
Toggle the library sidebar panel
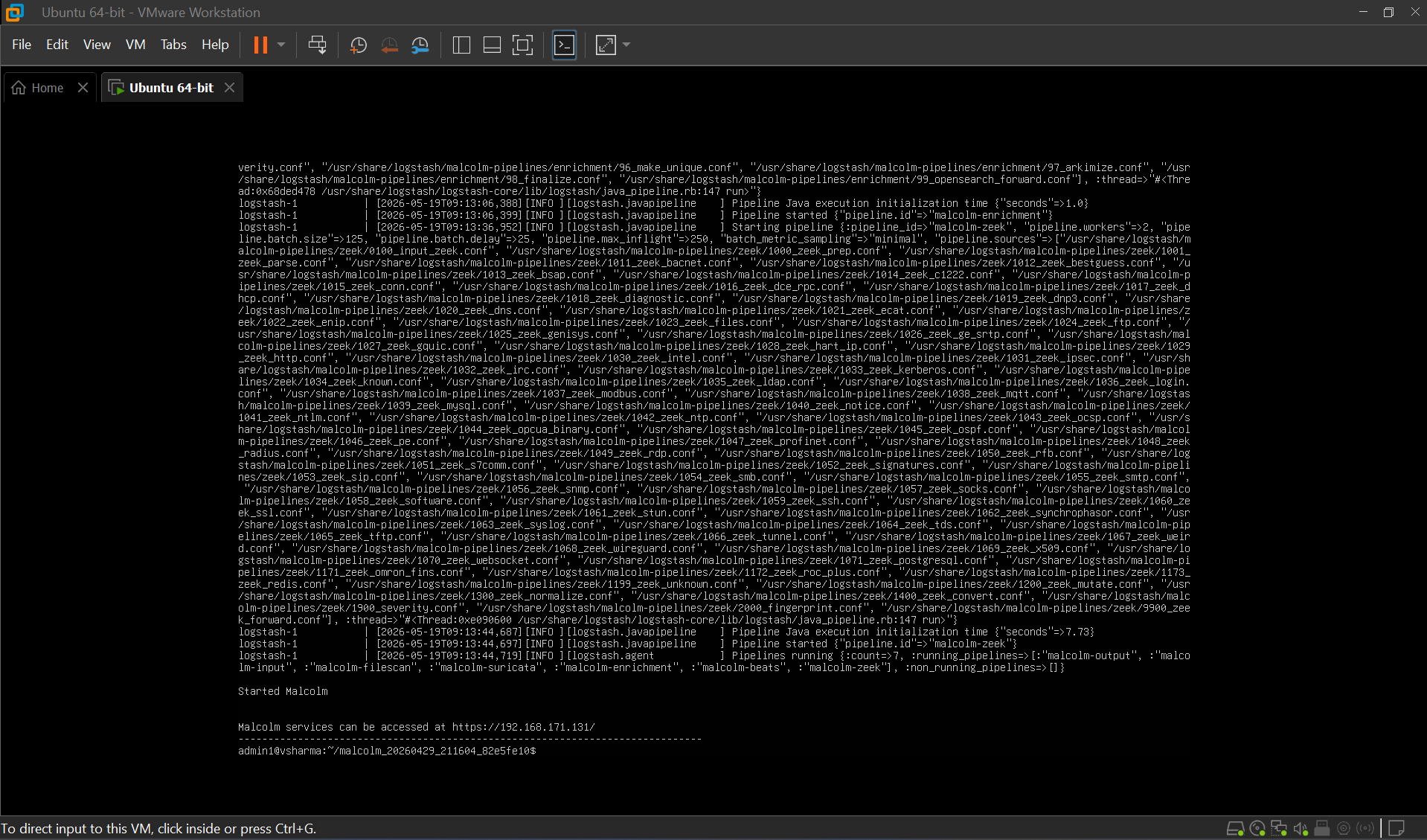coord(461,45)
